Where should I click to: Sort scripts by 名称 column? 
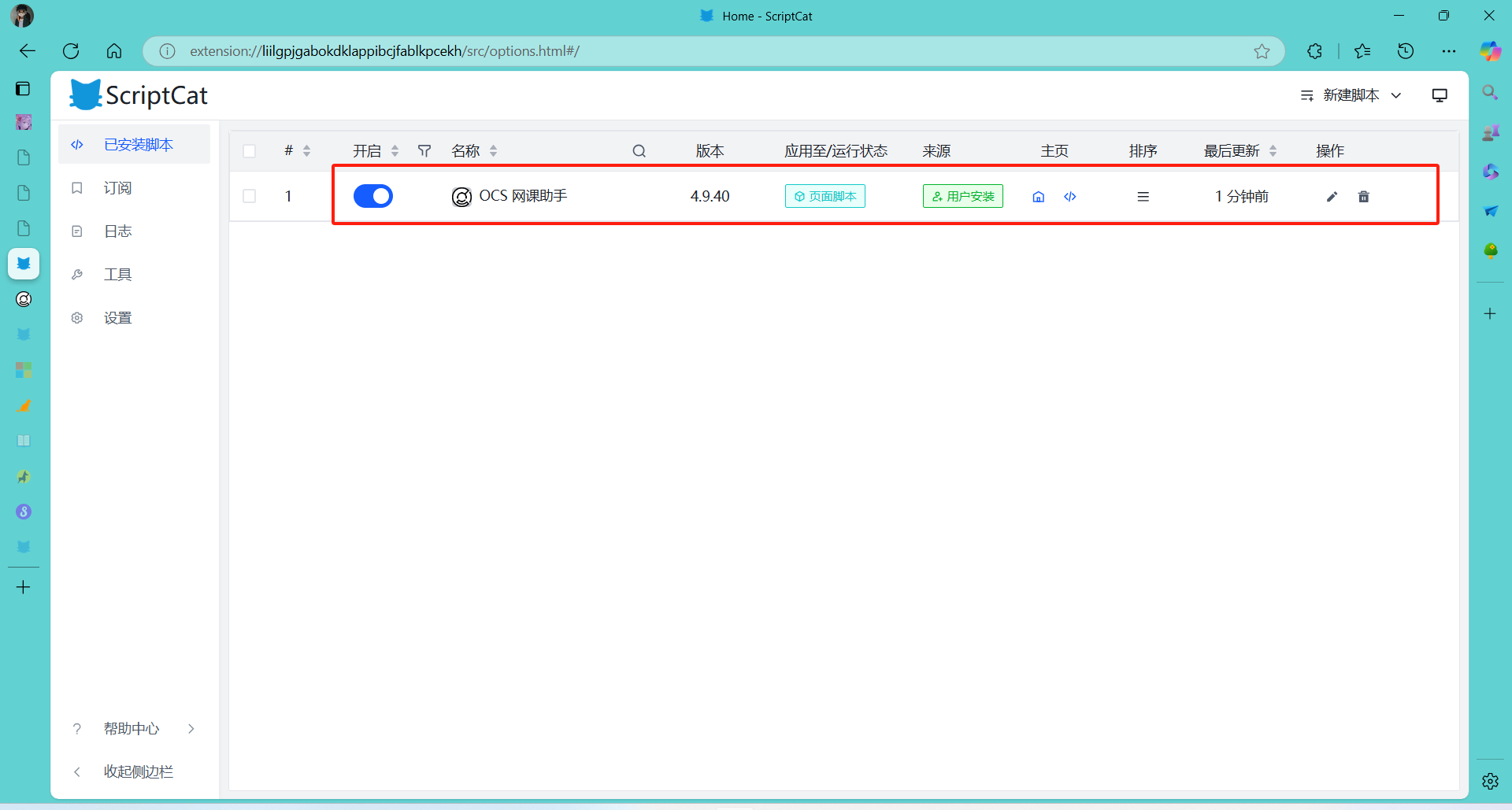[x=493, y=151]
